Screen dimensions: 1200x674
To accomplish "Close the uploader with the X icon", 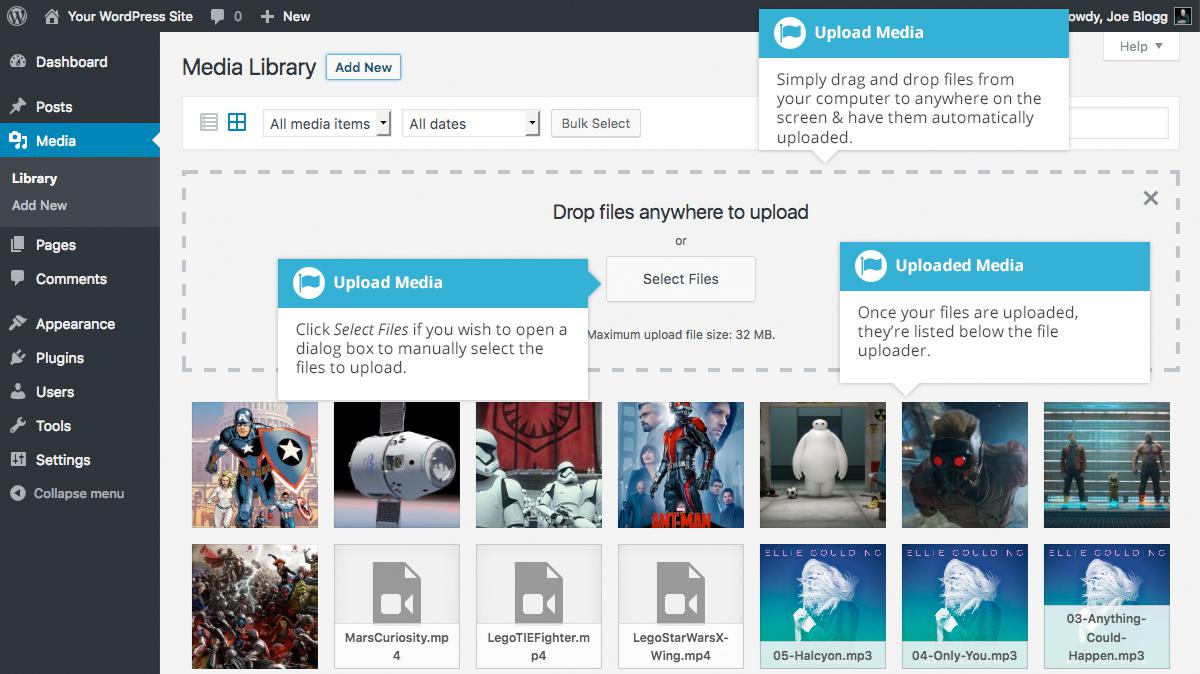I will (1151, 198).
